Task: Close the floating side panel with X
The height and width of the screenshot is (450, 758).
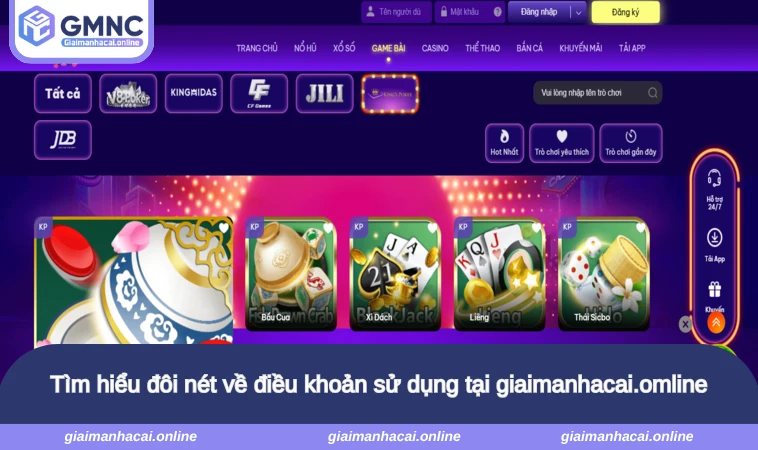Action: pos(685,324)
